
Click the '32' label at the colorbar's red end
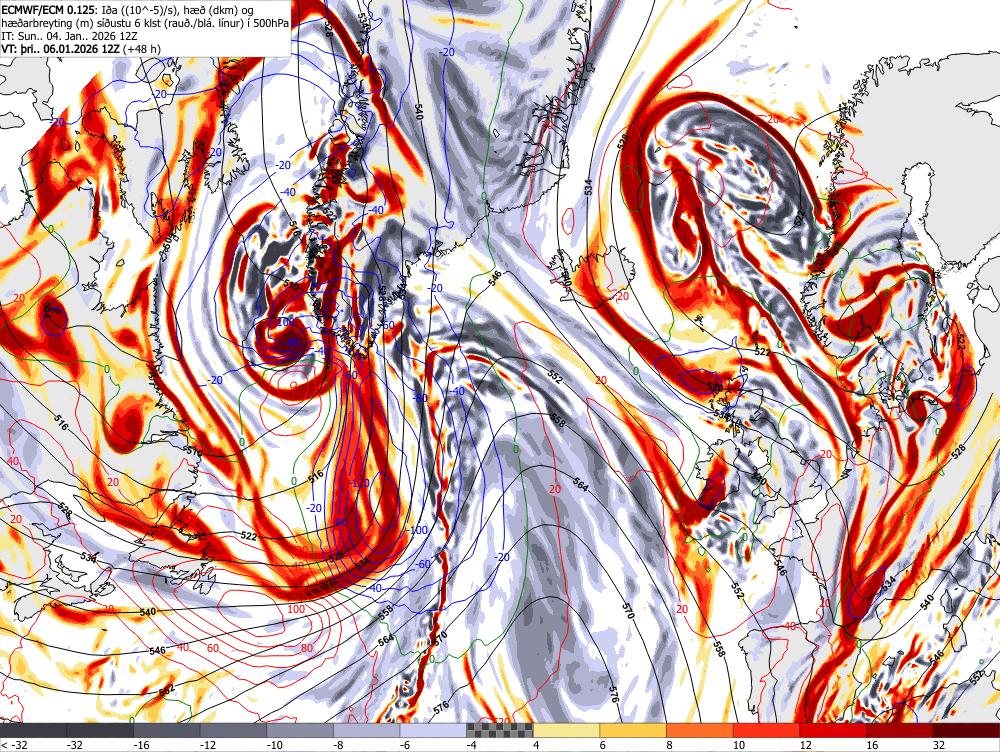938,745
